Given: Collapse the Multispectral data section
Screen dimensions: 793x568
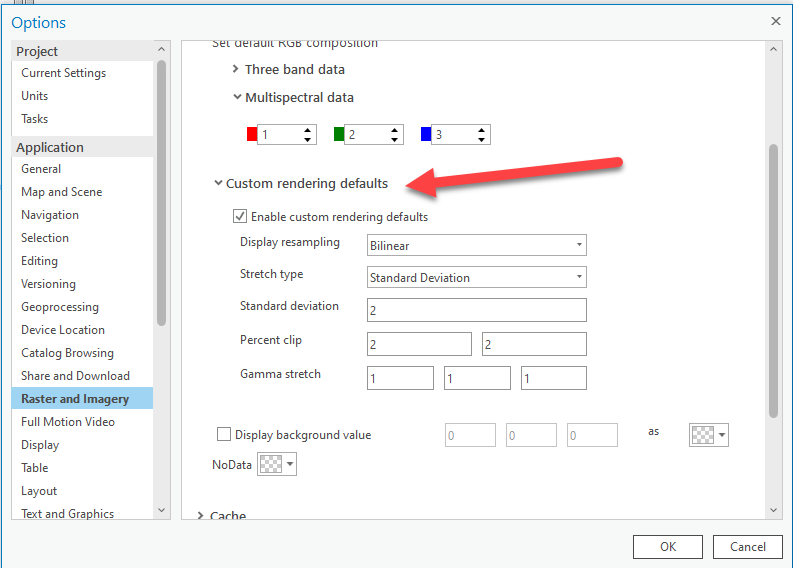Looking at the screenshot, I should [236, 98].
